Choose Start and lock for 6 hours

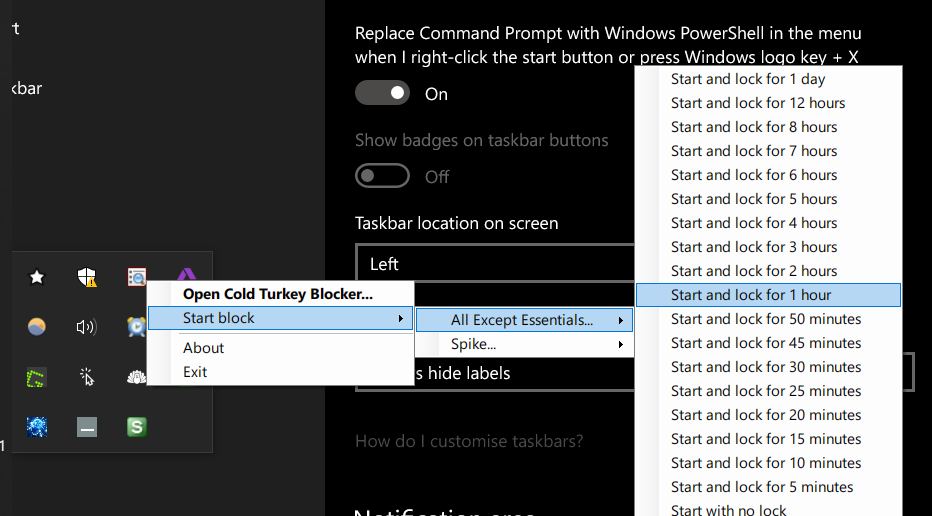769,175
